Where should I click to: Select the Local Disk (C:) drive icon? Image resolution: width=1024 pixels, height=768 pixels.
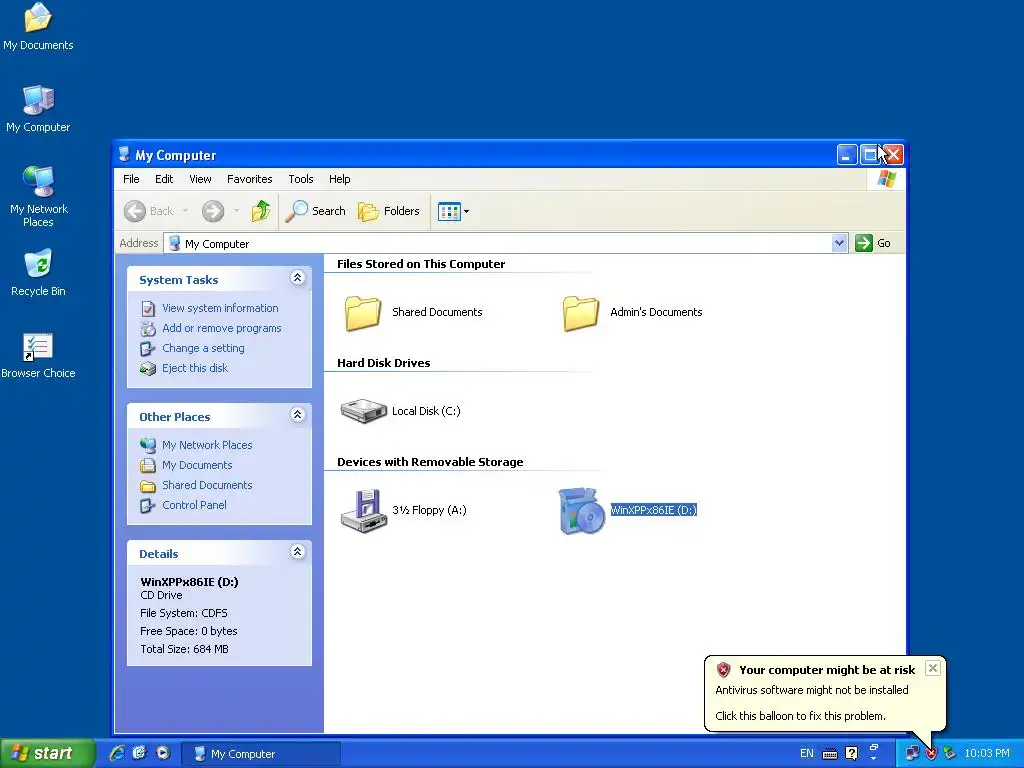coord(364,411)
